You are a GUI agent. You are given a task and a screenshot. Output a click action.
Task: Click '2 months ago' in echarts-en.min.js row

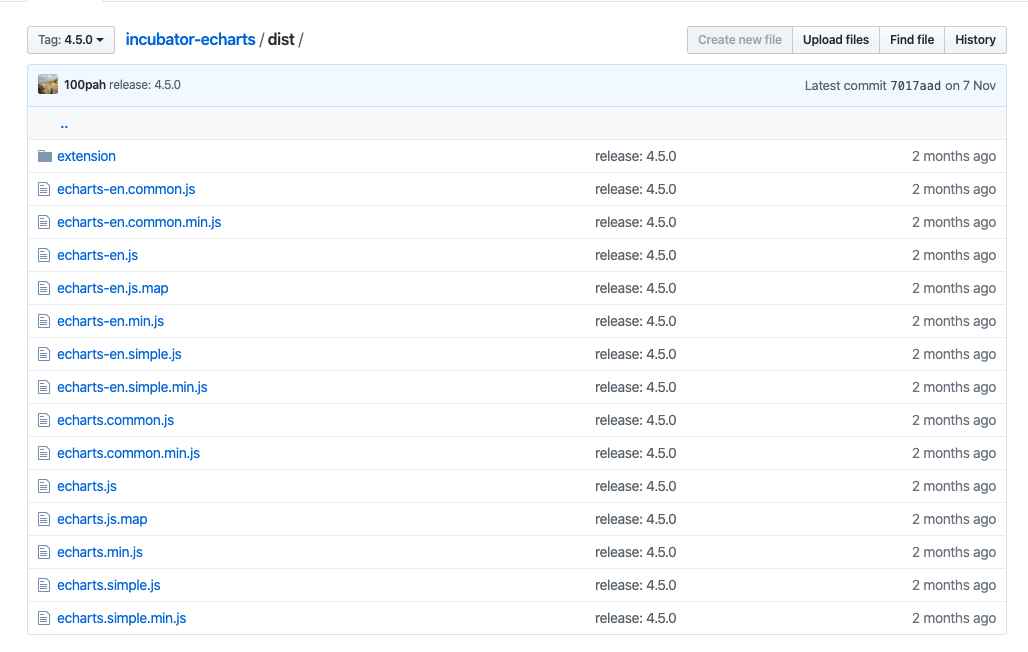[x=954, y=321]
